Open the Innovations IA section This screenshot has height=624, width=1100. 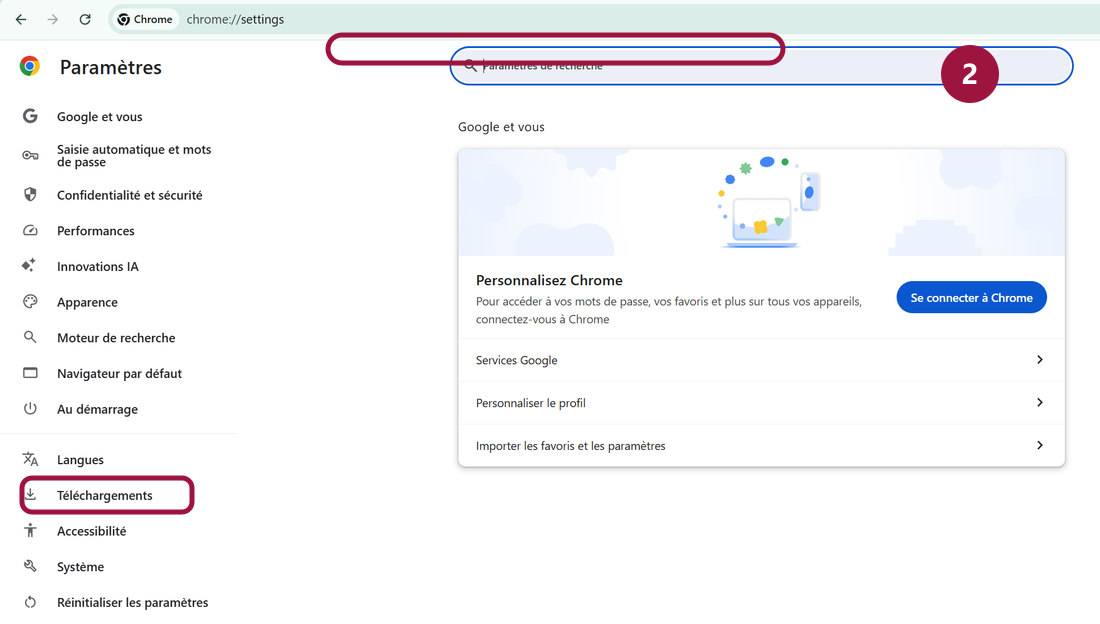coord(98,267)
